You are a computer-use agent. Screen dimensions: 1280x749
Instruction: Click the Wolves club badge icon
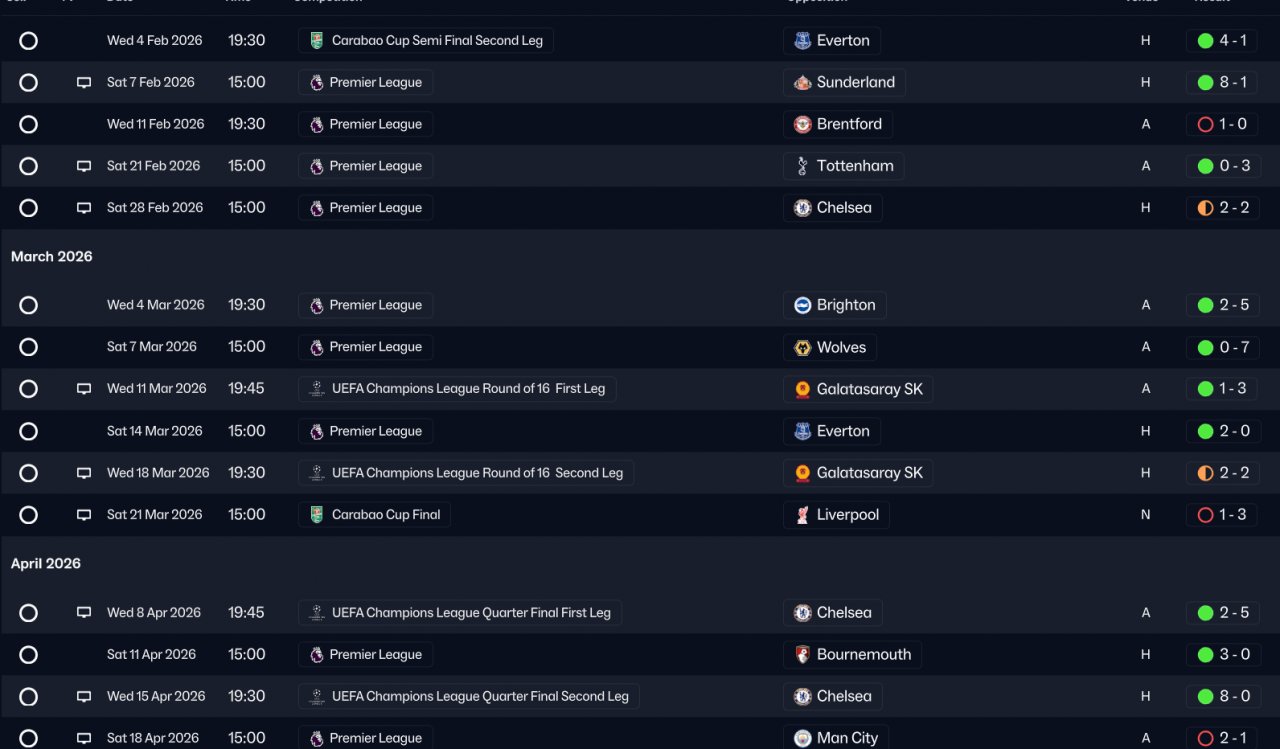pos(802,347)
